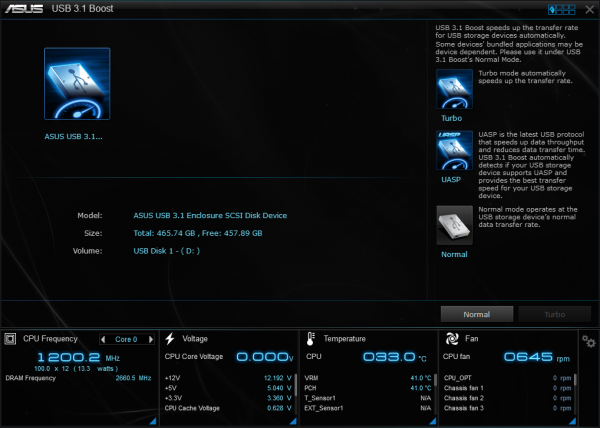This screenshot has height=428, width=600.
Task: Click the +5V voltage row
Action: tap(228, 388)
